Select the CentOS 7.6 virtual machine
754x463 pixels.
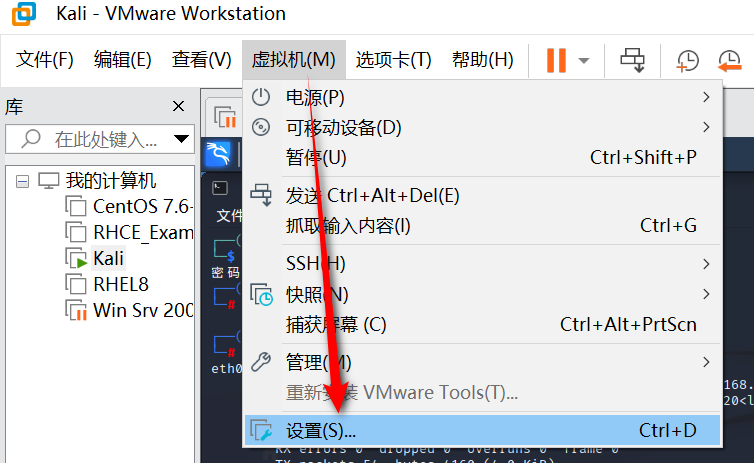(x=143, y=207)
